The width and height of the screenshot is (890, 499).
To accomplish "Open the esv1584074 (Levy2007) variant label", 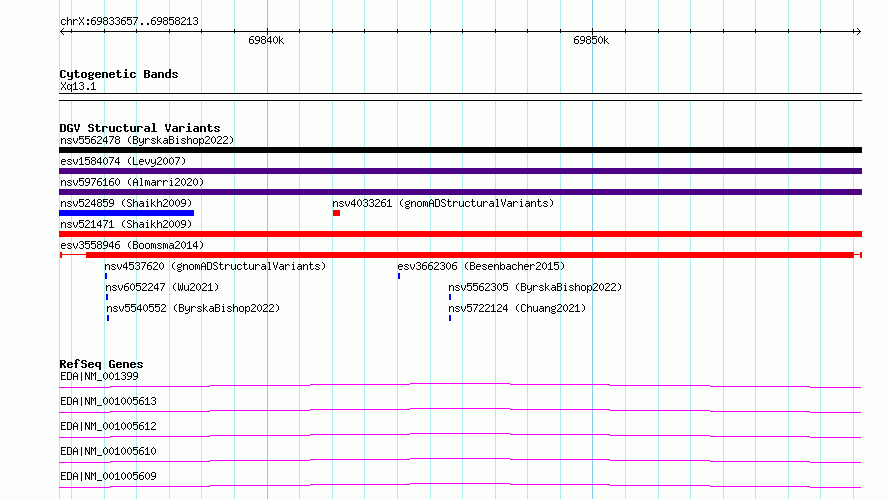I will (x=123, y=161).
